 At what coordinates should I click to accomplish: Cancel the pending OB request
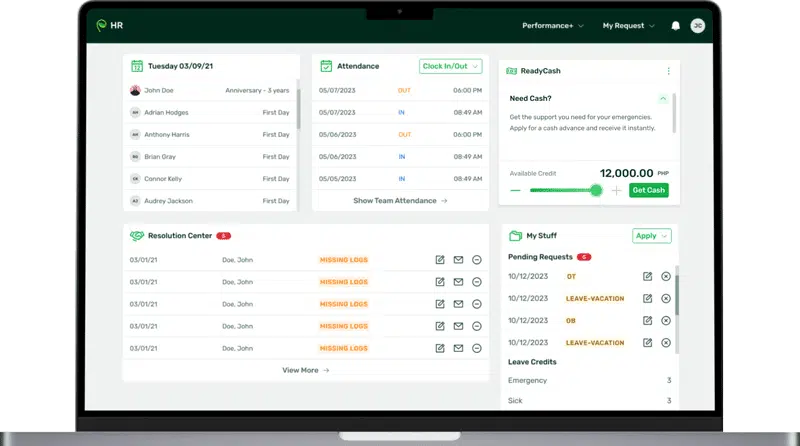coord(666,320)
